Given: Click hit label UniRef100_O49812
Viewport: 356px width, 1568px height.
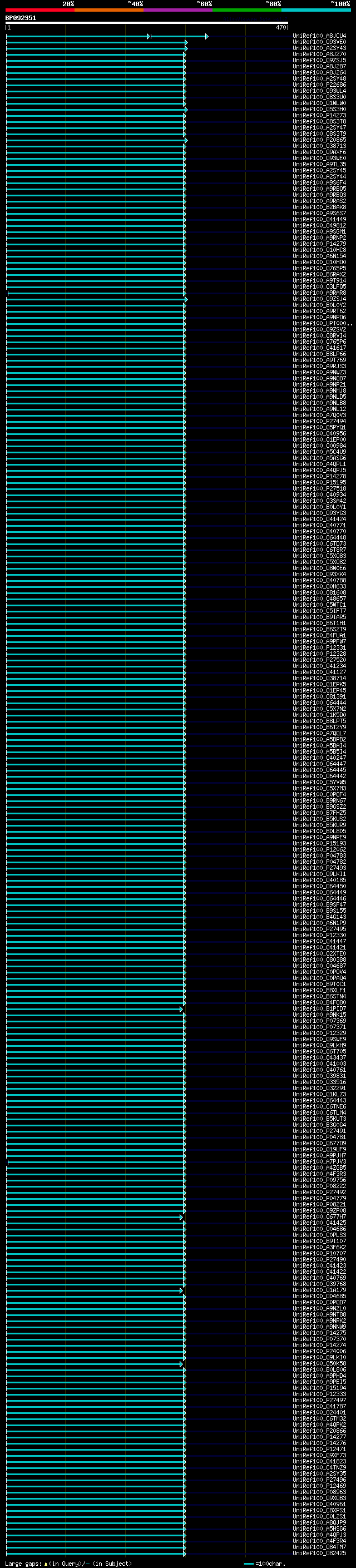Looking at the screenshot, I should tap(319, 225).
